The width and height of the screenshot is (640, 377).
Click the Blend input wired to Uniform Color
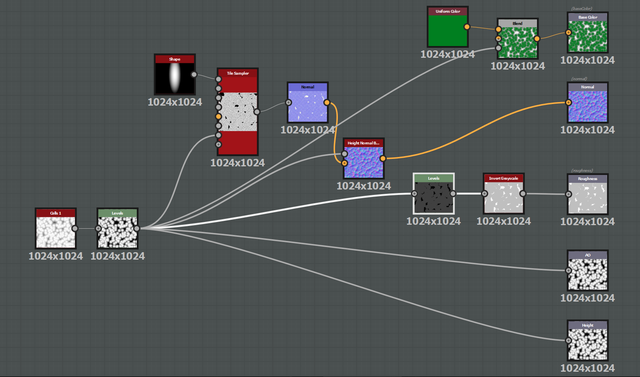(498, 29)
